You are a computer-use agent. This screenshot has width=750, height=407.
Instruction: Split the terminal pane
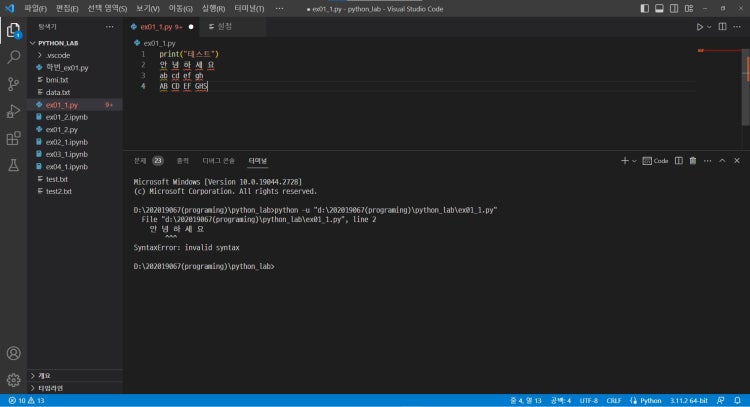tap(679, 161)
